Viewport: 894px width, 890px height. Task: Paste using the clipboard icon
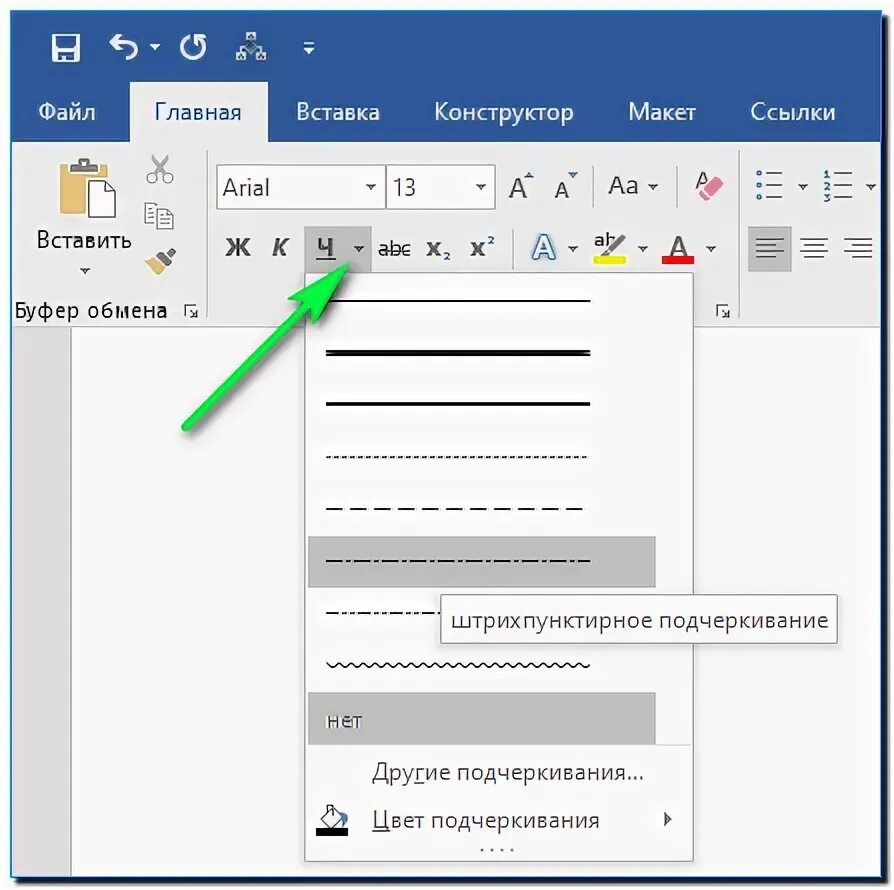click(86, 188)
